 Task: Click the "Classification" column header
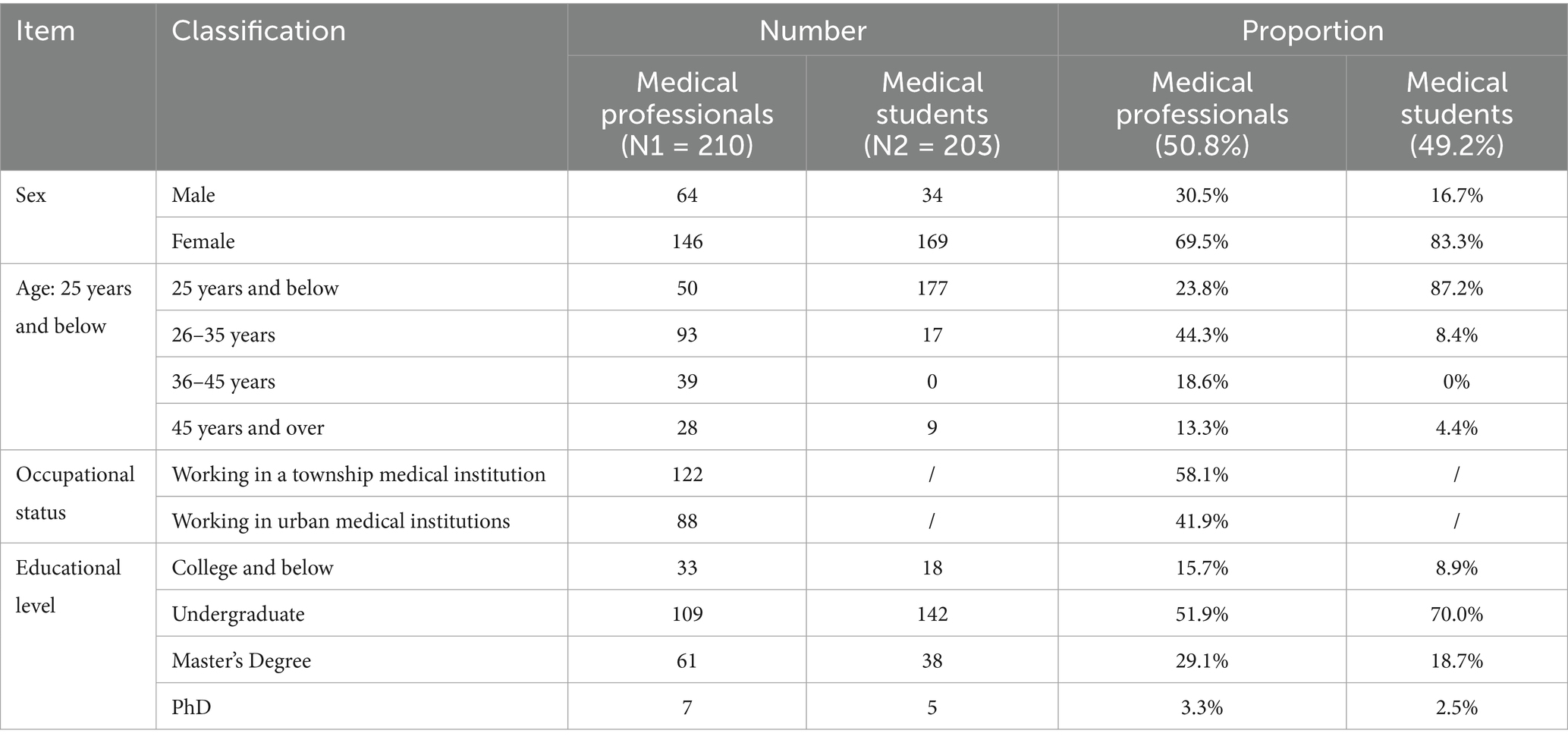(259, 31)
